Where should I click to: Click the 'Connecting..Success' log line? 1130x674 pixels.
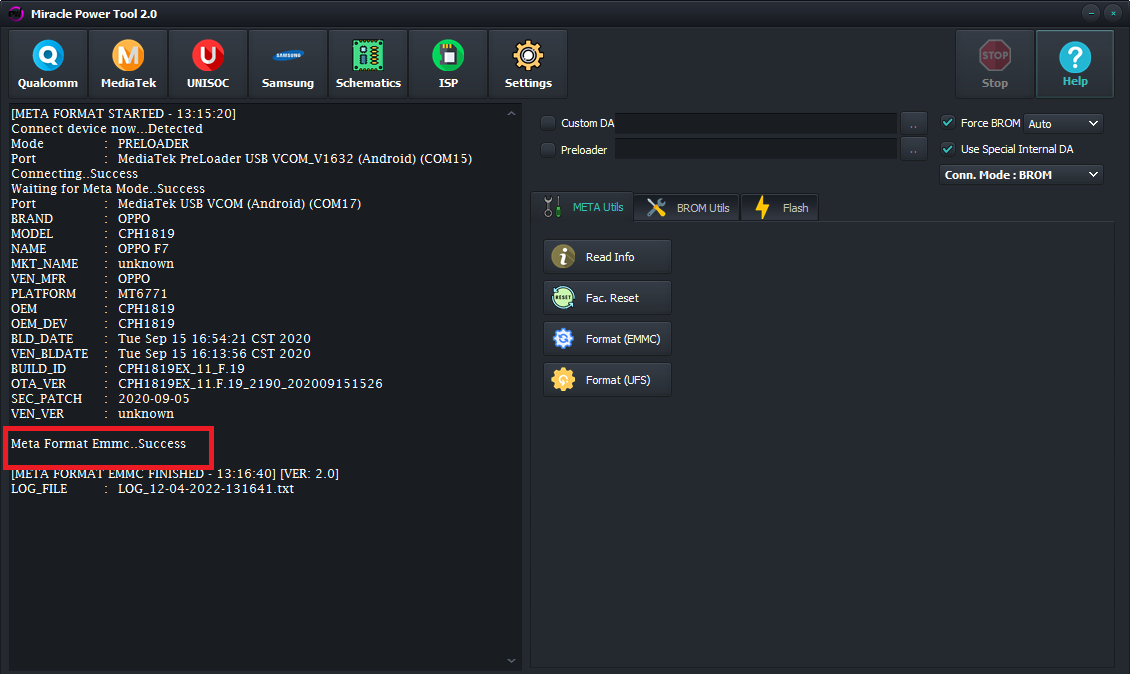[x=74, y=174]
